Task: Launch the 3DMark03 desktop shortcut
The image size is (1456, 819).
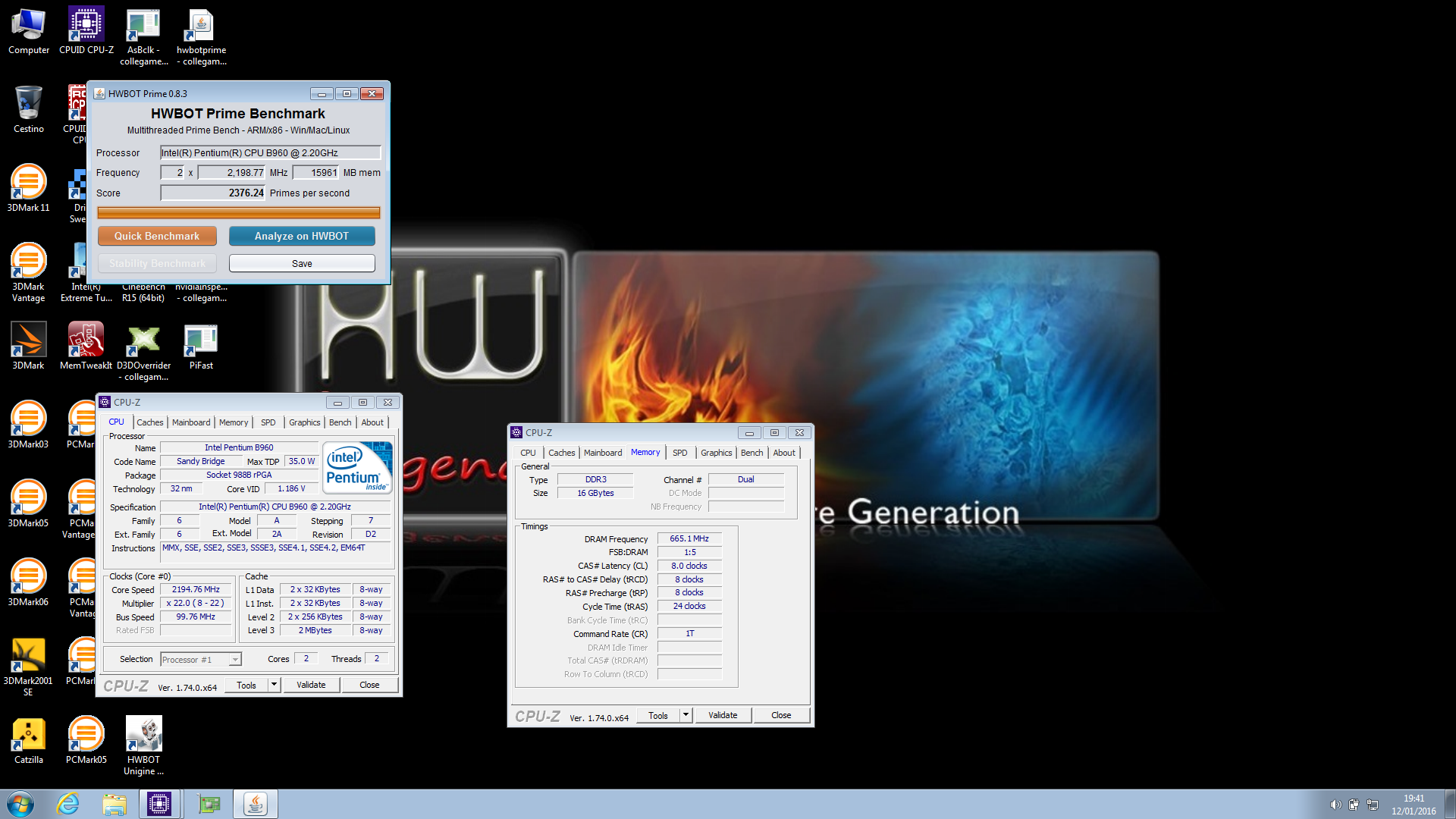Action: [x=29, y=425]
